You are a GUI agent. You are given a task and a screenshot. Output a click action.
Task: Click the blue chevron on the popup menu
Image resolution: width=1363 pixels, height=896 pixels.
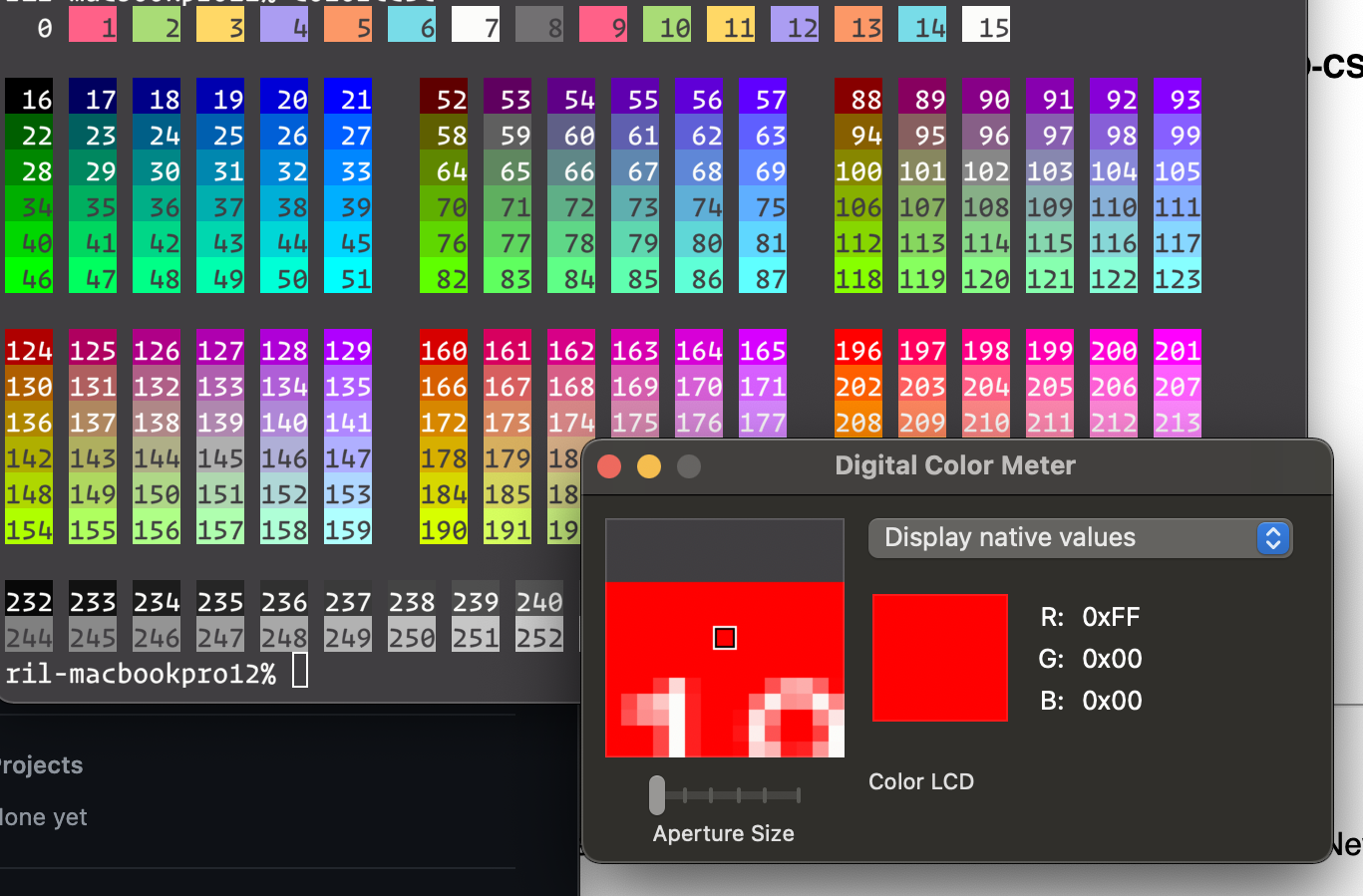(1273, 537)
